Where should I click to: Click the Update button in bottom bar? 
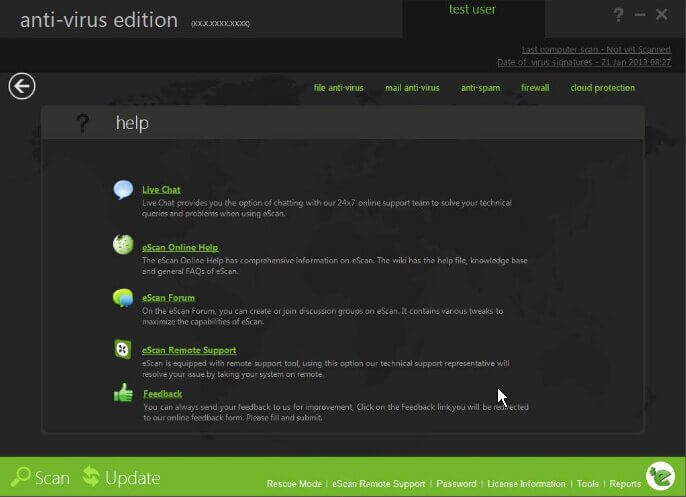[122, 477]
